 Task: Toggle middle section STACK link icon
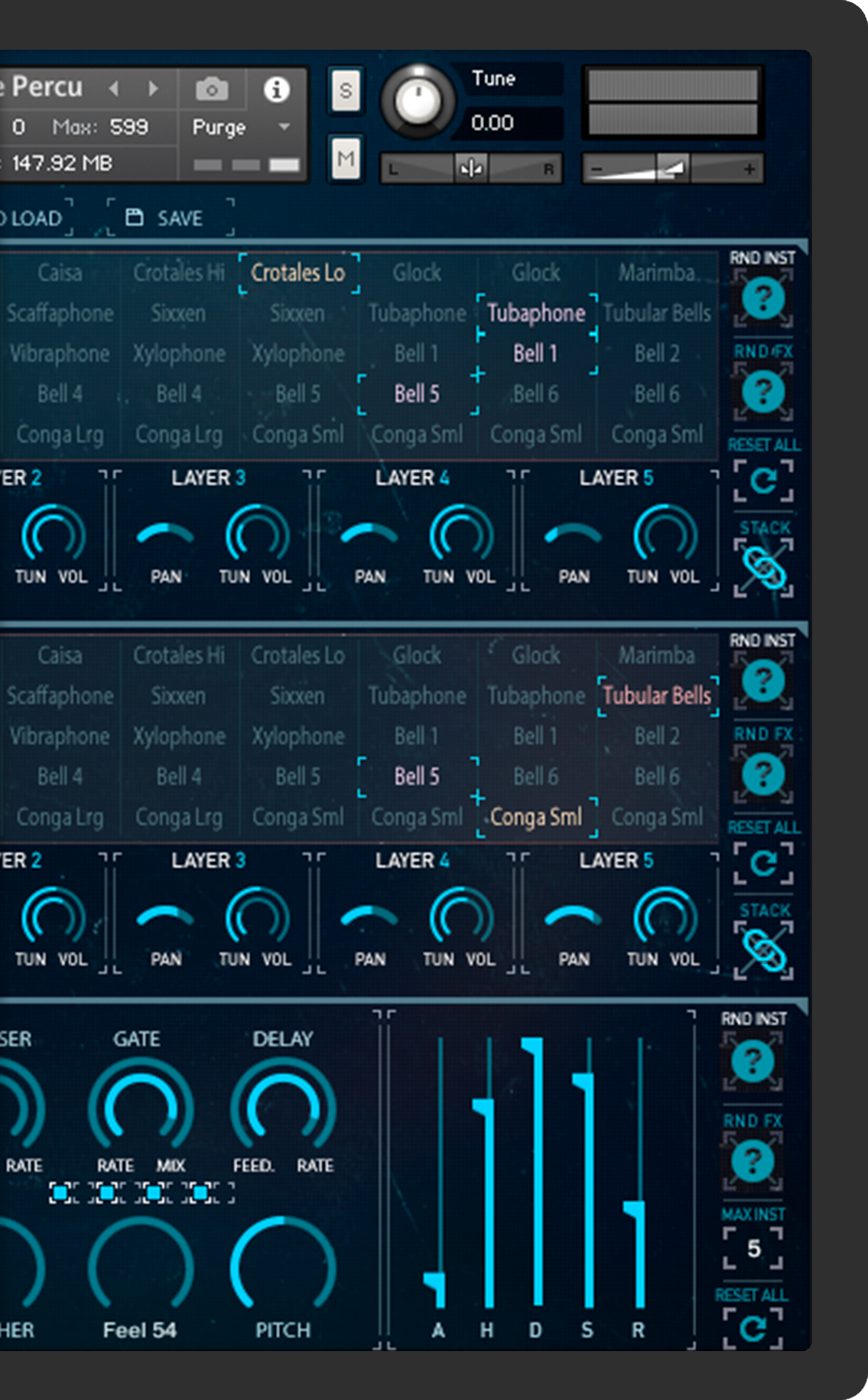(763, 951)
